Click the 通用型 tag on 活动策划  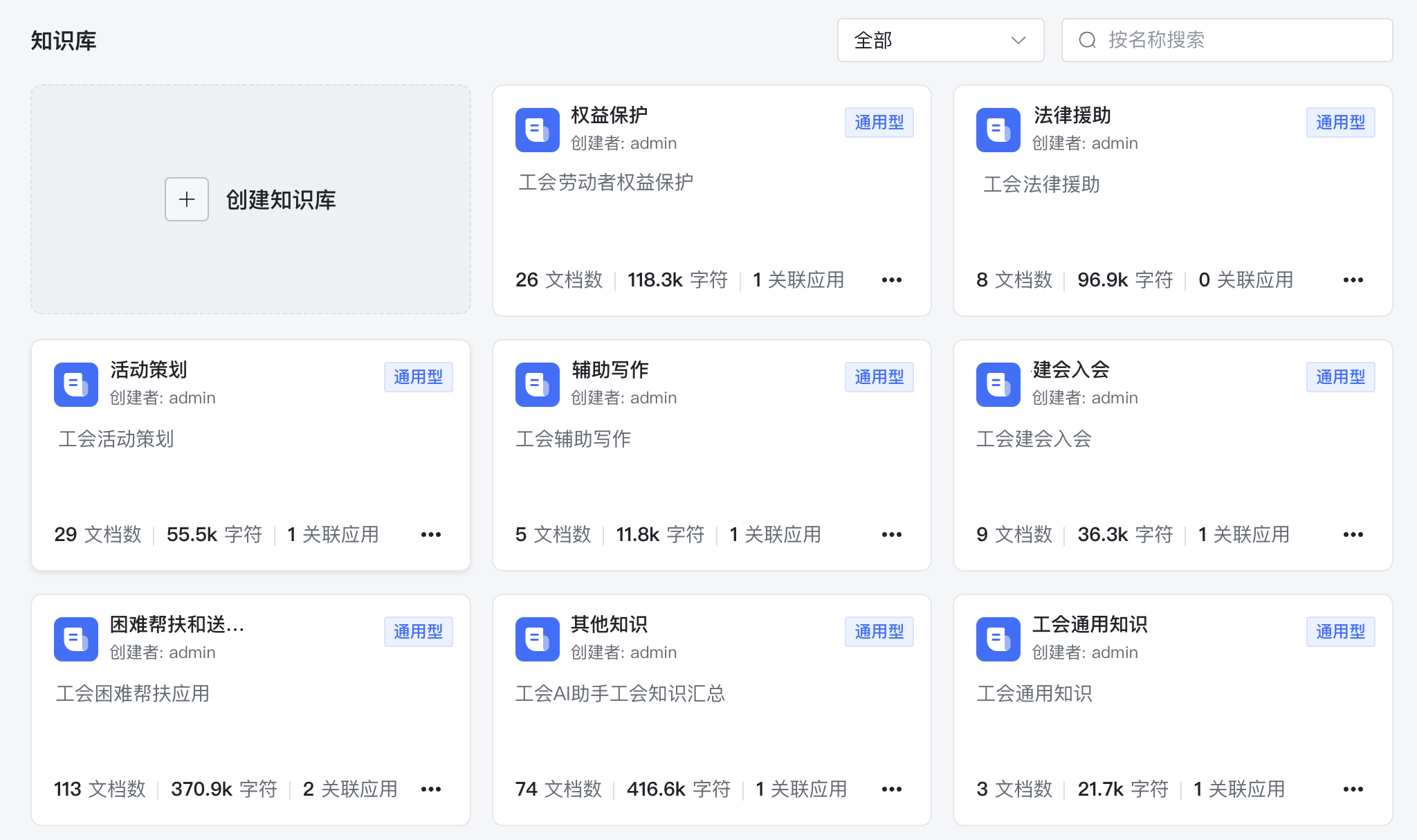tap(418, 377)
